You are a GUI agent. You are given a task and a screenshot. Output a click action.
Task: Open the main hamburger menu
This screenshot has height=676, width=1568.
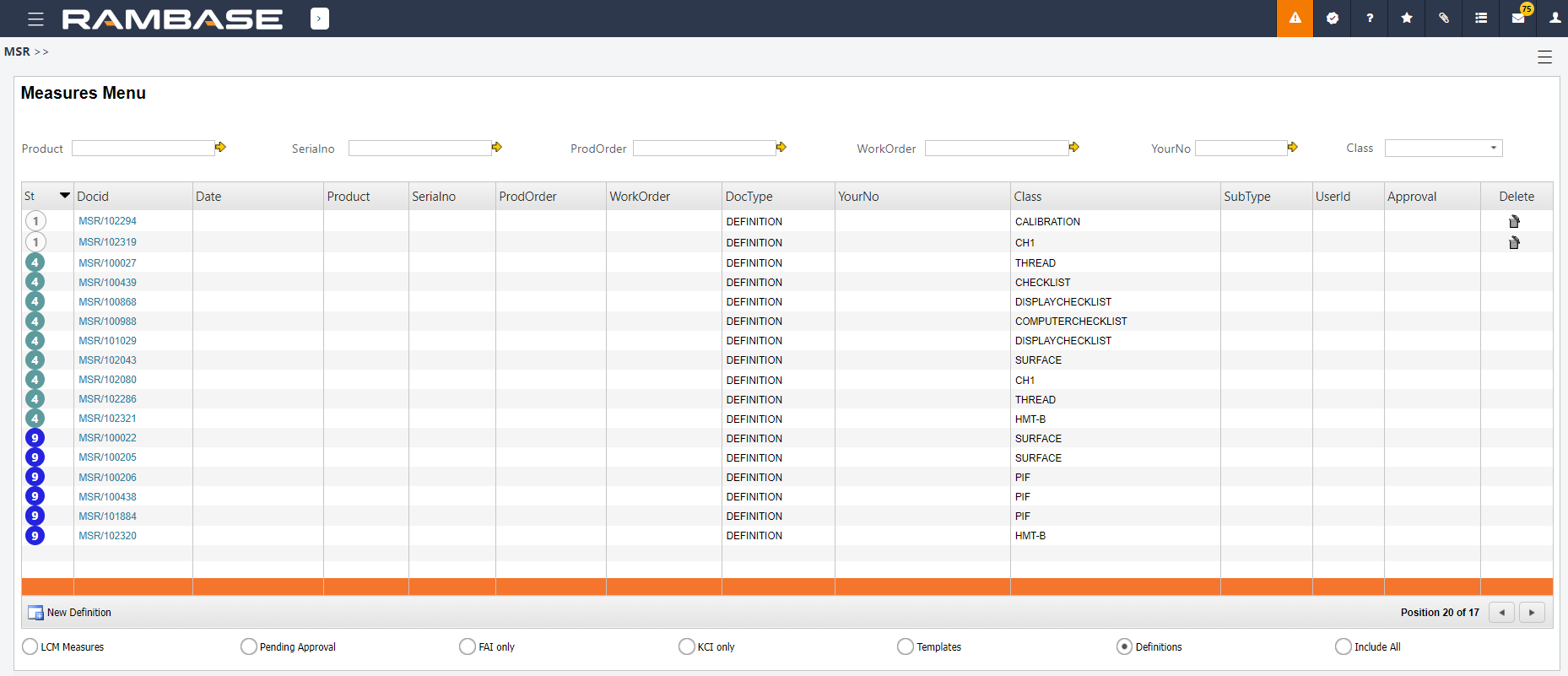click(35, 19)
